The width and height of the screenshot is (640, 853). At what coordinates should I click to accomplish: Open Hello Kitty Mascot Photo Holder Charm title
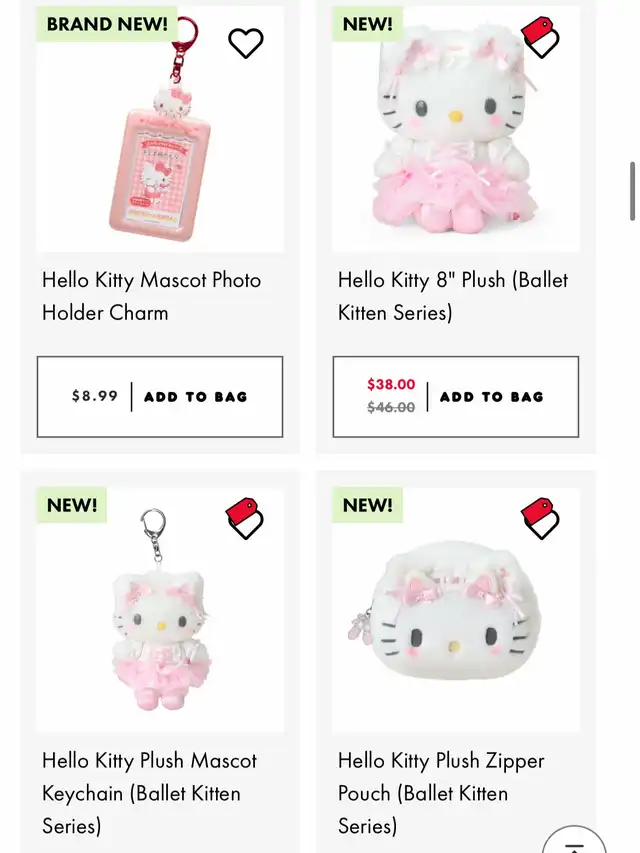pos(152,296)
